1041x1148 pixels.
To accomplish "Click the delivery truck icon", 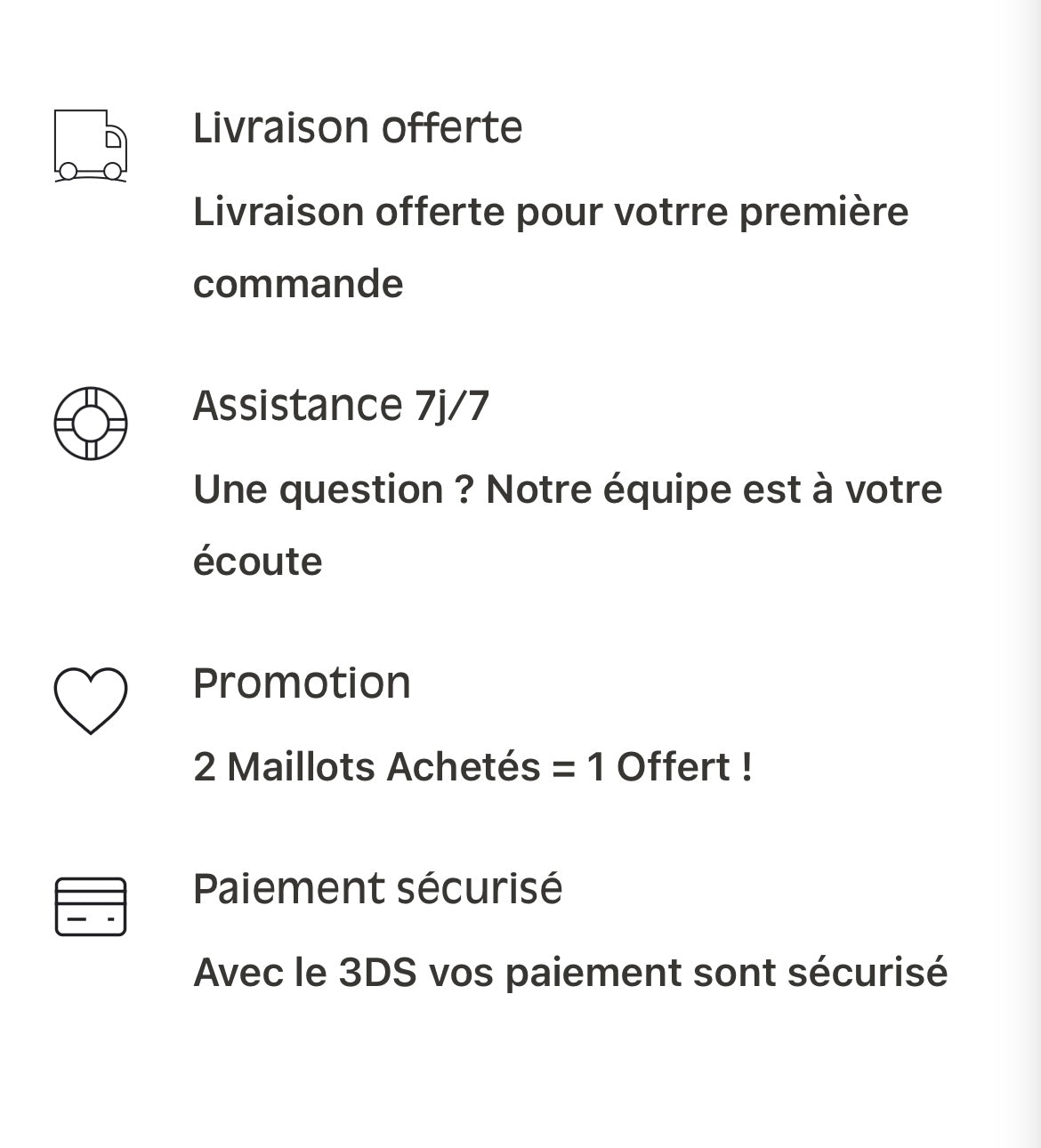I will click(x=91, y=146).
